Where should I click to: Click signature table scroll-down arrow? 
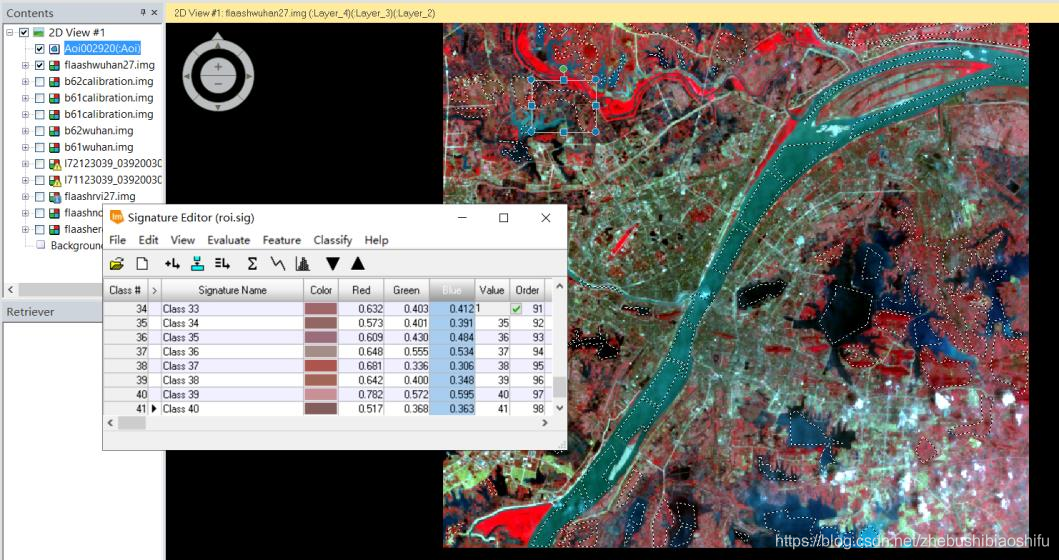(559, 408)
